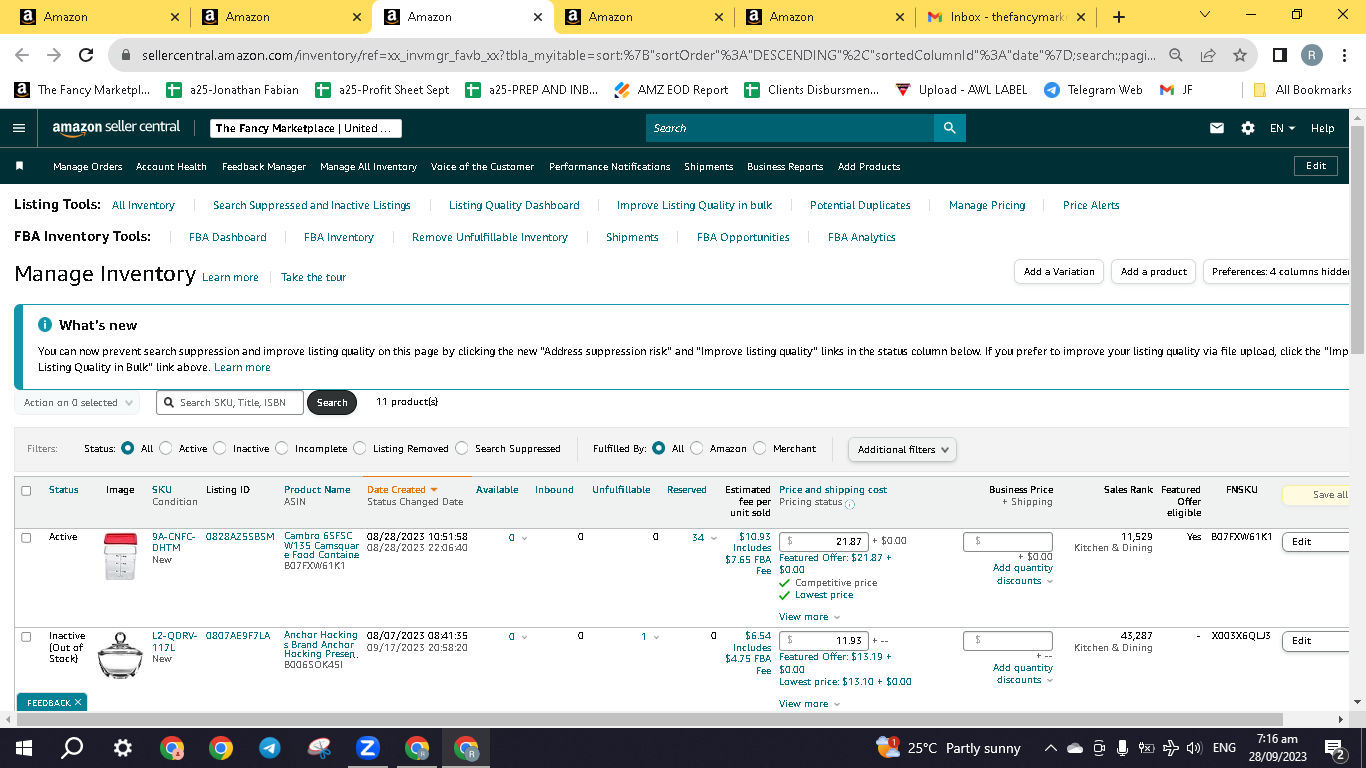
Task: Expand View more under the Anchor Hocking price
Action: tap(809, 704)
